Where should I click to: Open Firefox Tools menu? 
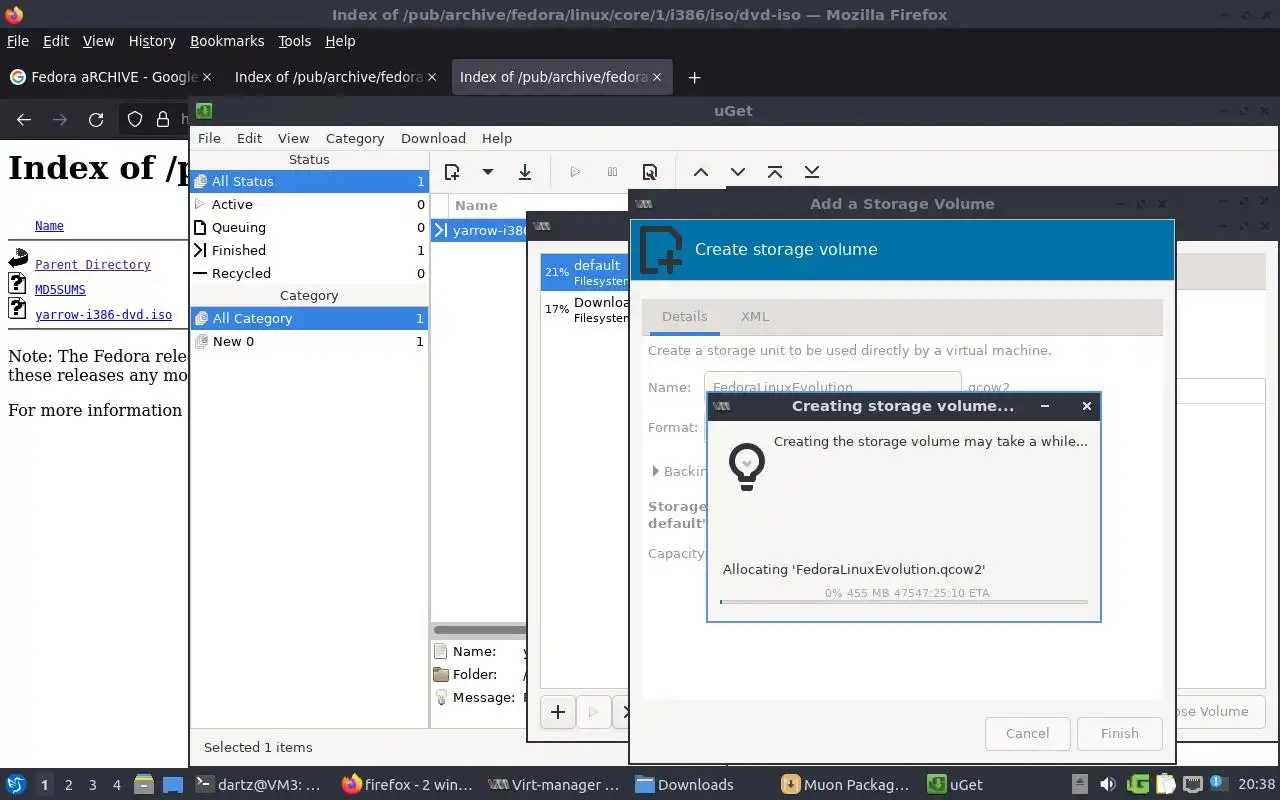pyautogui.click(x=295, y=41)
